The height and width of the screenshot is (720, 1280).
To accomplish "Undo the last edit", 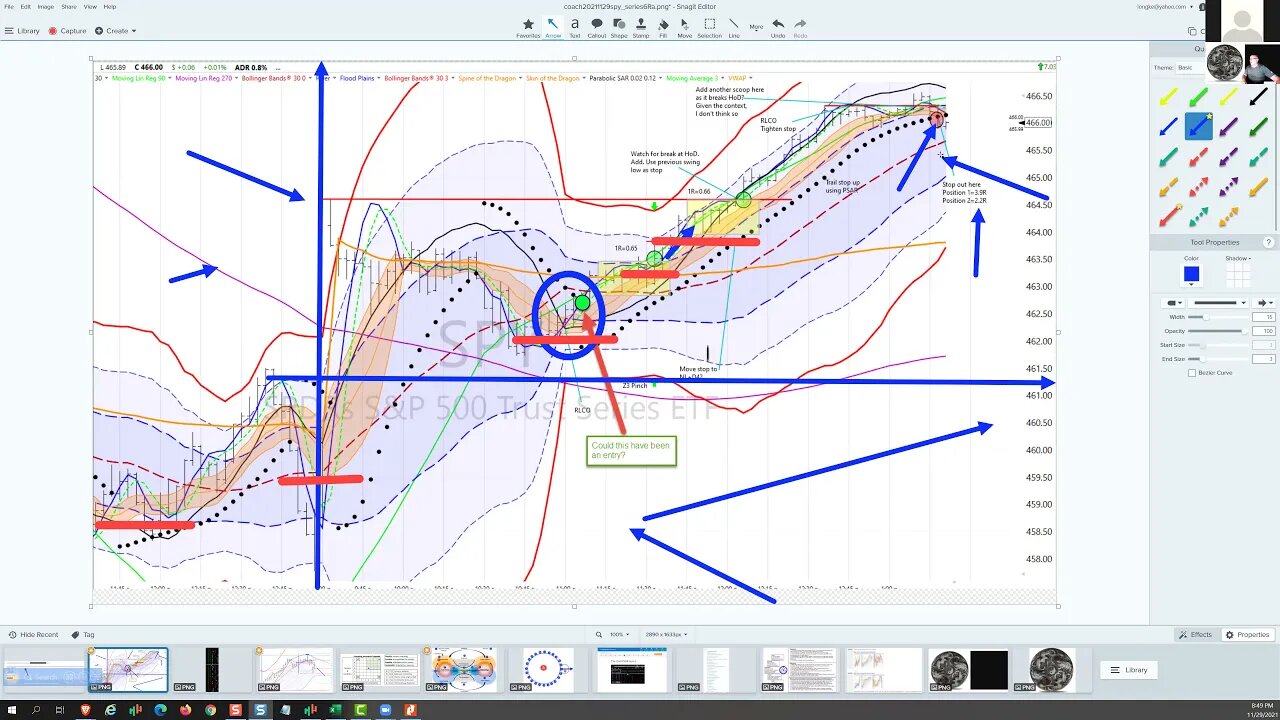I will point(778,27).
